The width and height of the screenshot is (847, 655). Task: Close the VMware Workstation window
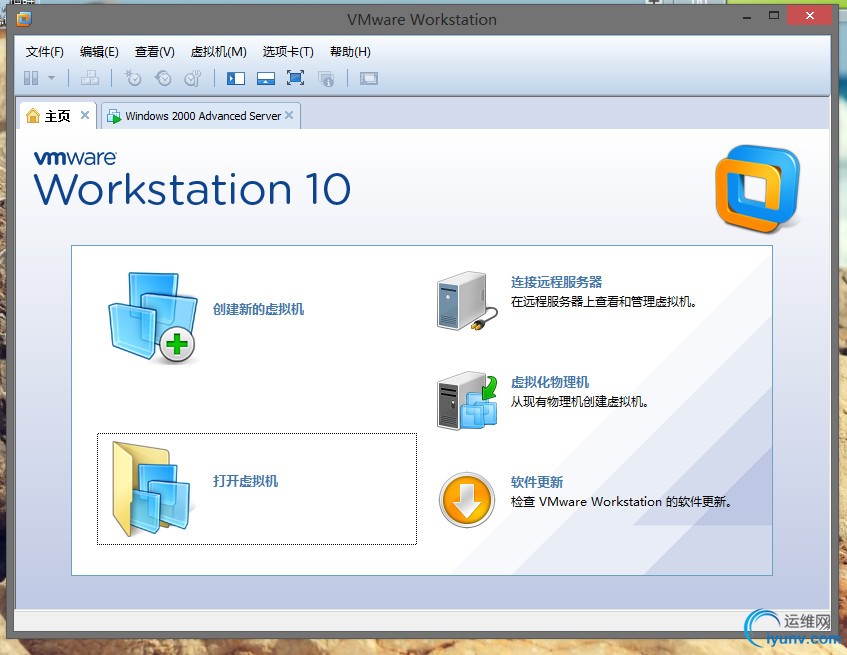pyautogui.click(x=809, y=16)
